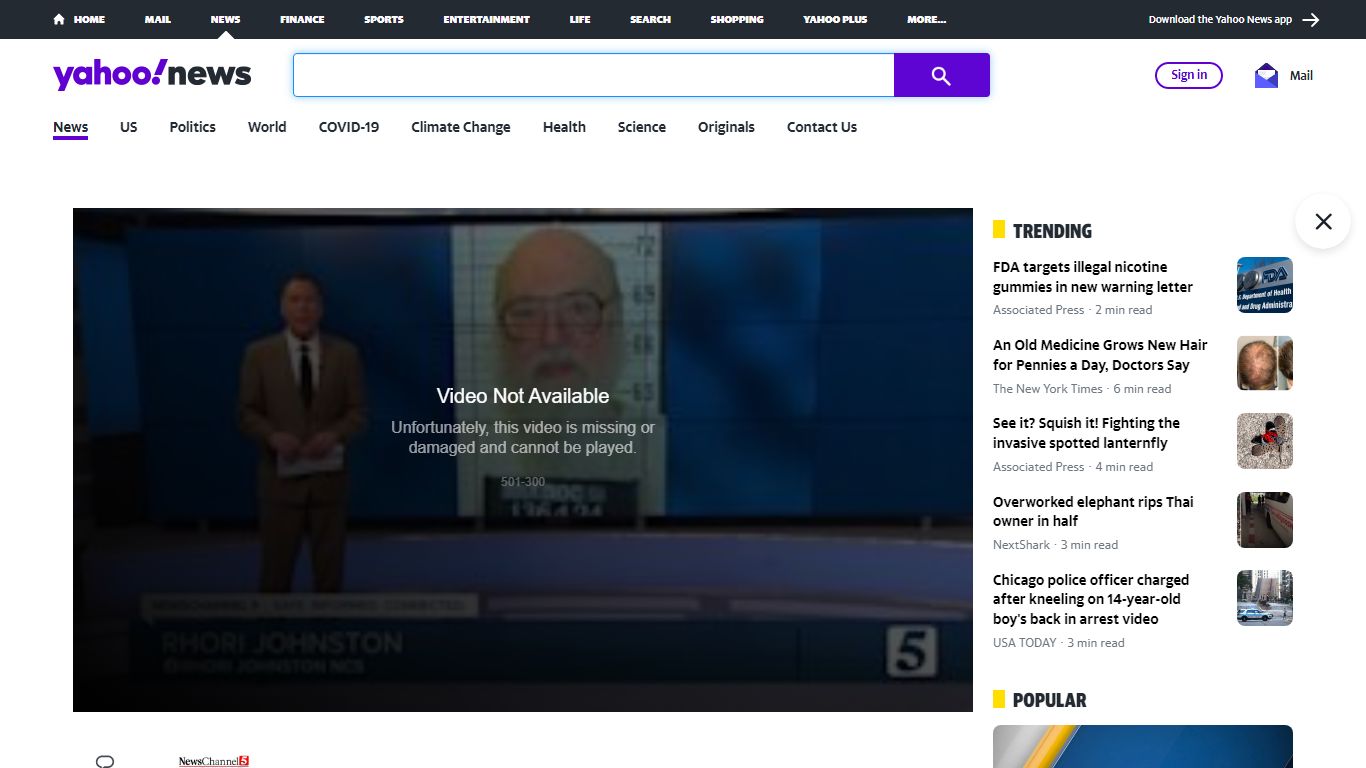This screenshot has width=1366, height=768.
Task: Open Overworked elephant rips Thai owner headline
Action: point(1093,511)
